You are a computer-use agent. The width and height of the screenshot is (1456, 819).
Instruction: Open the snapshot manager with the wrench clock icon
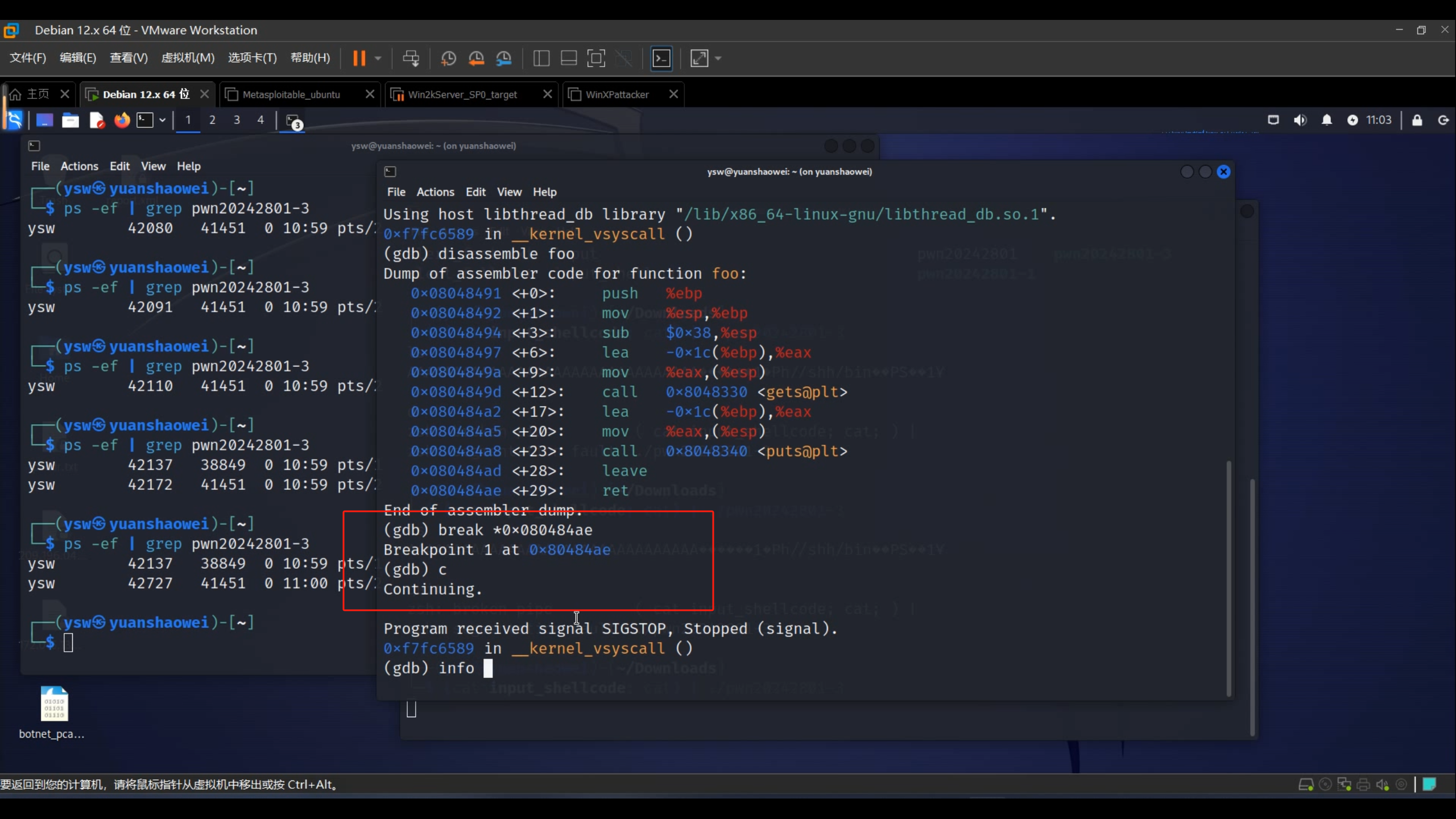pos(504,58)
